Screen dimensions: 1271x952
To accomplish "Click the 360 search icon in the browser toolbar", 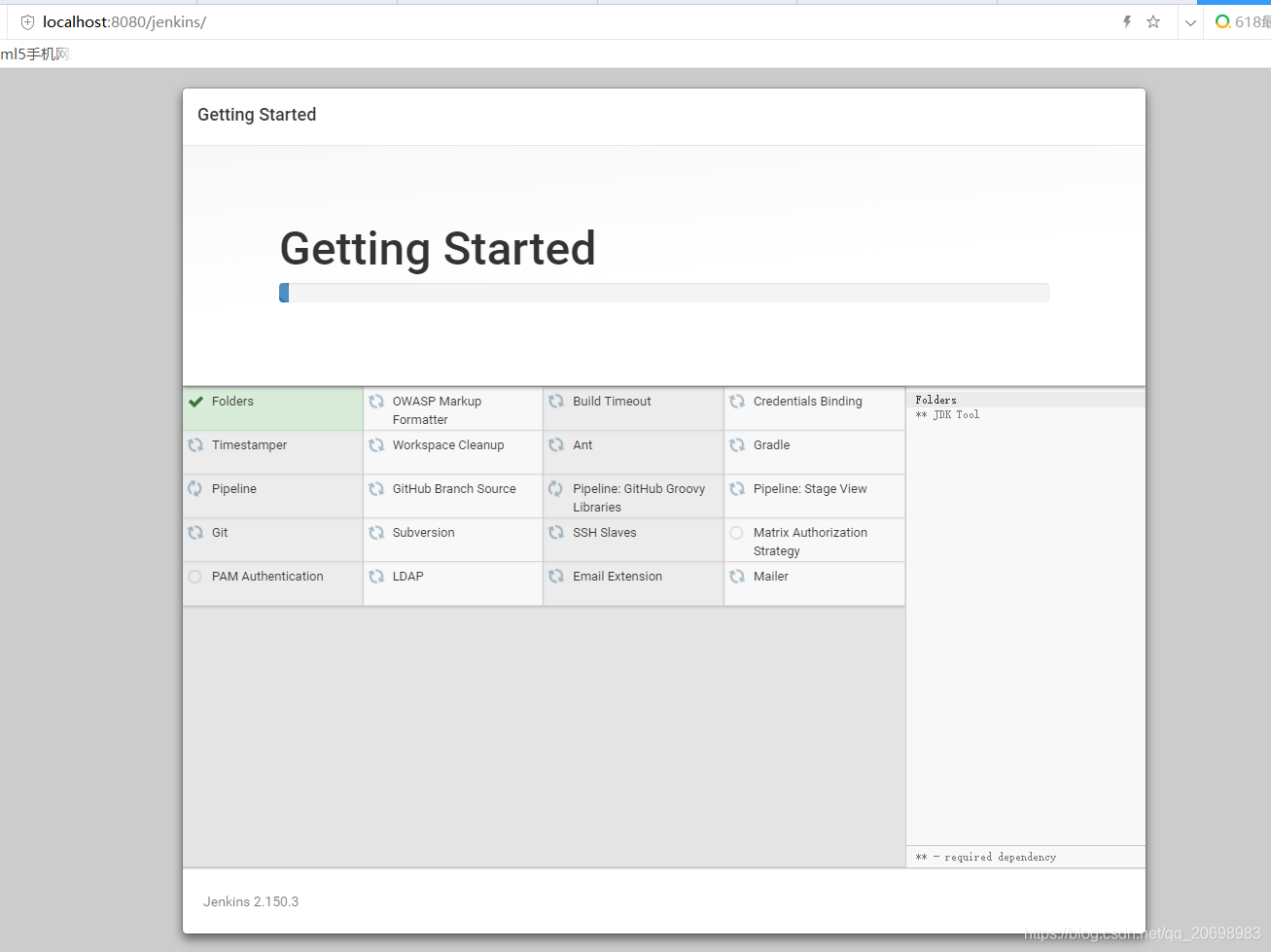I will coord(1222,21).
